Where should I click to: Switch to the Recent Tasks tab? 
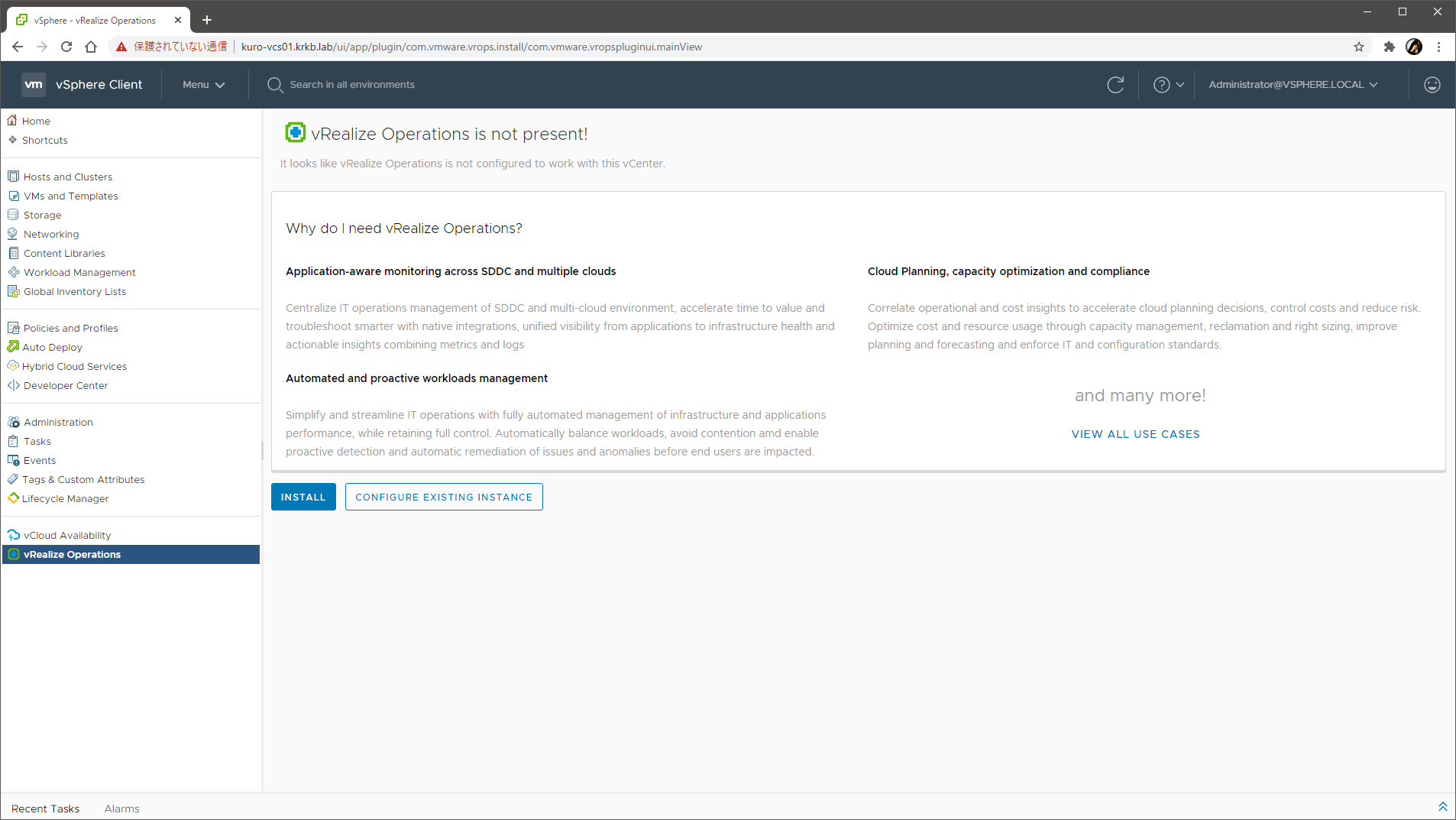45,809
